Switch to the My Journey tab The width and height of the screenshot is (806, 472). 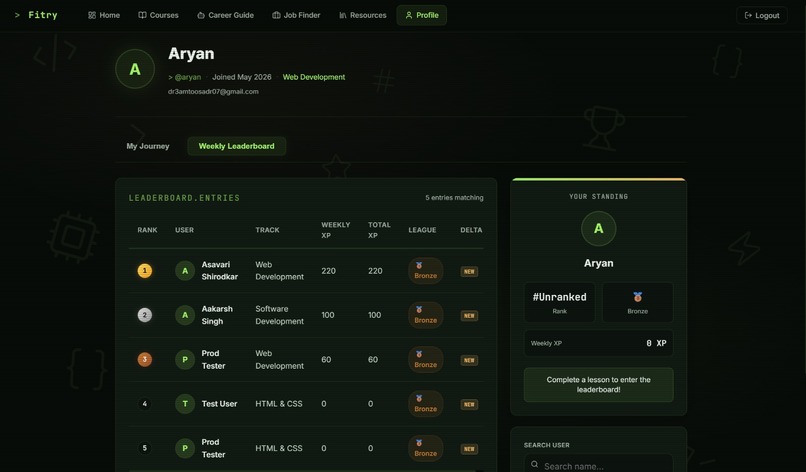point(148,146)
